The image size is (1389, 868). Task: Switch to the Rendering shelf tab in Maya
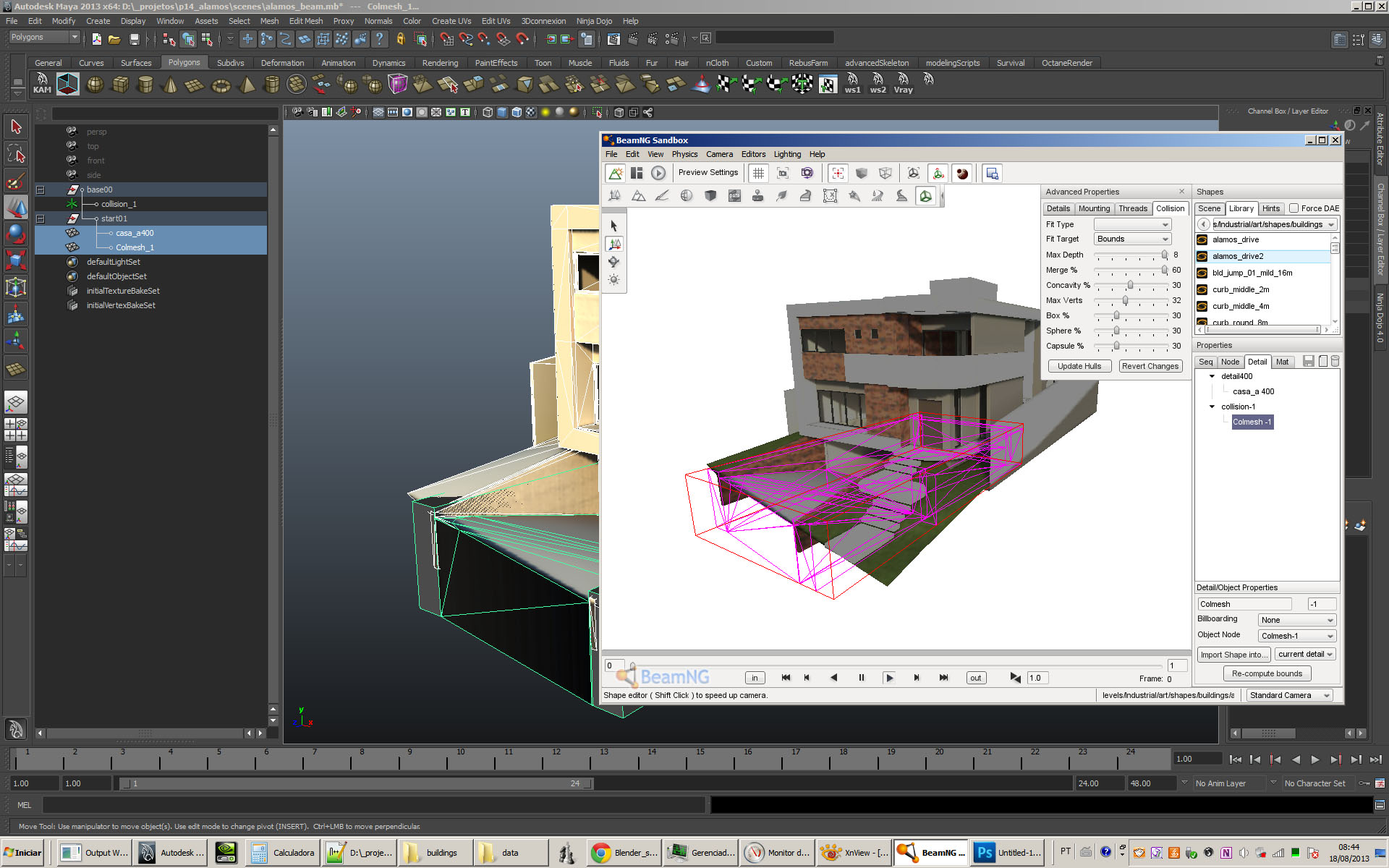click(440, 63)
